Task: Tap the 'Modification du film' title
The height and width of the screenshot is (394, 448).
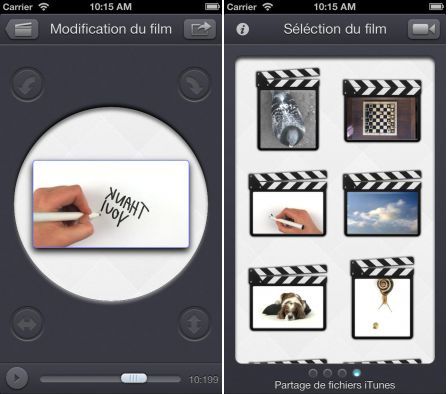Action: coord(111,29)
